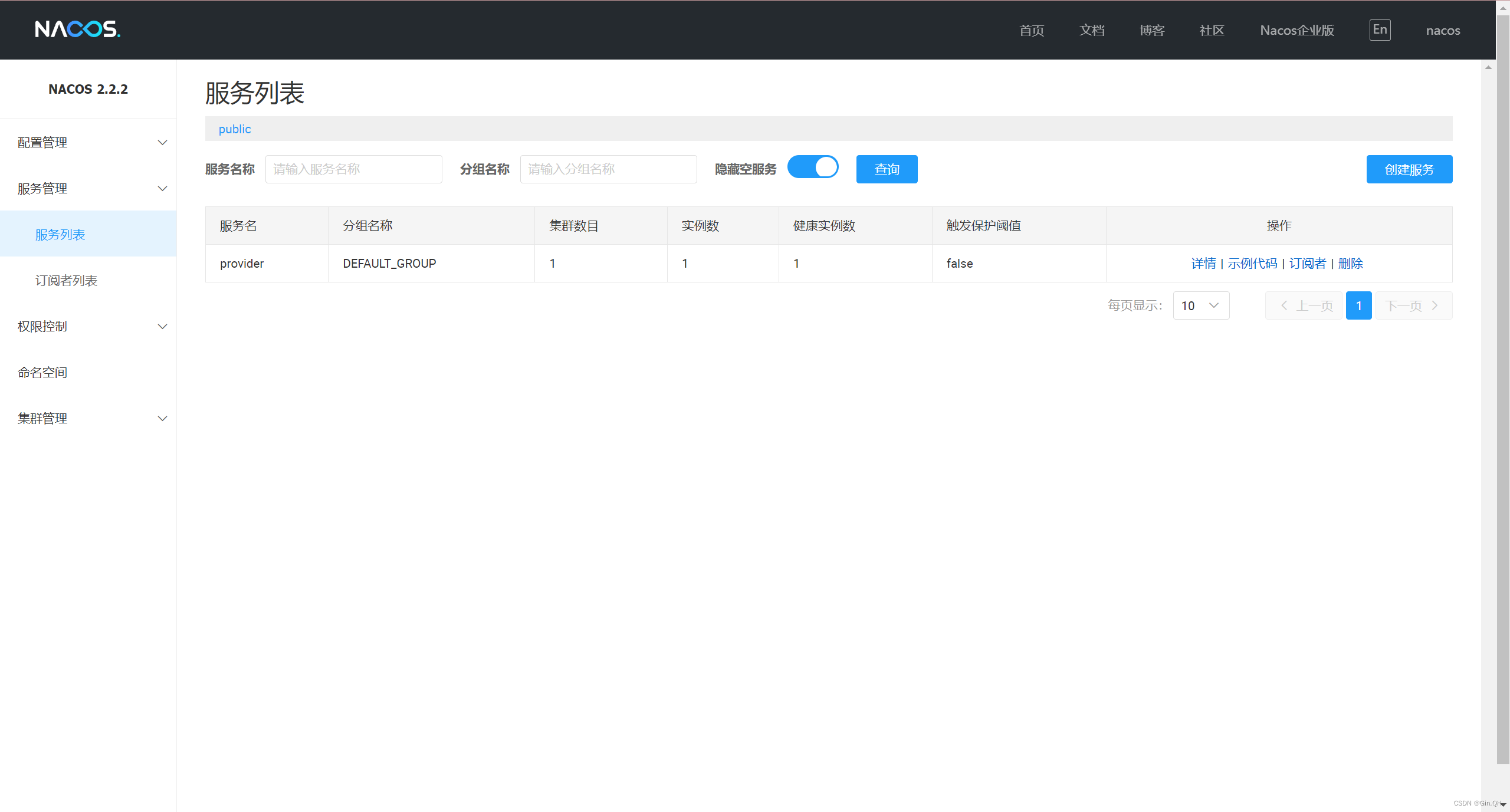1510x812 pixels.
Task: Open Nacos企业版 link
Action: click(1297, 31)
